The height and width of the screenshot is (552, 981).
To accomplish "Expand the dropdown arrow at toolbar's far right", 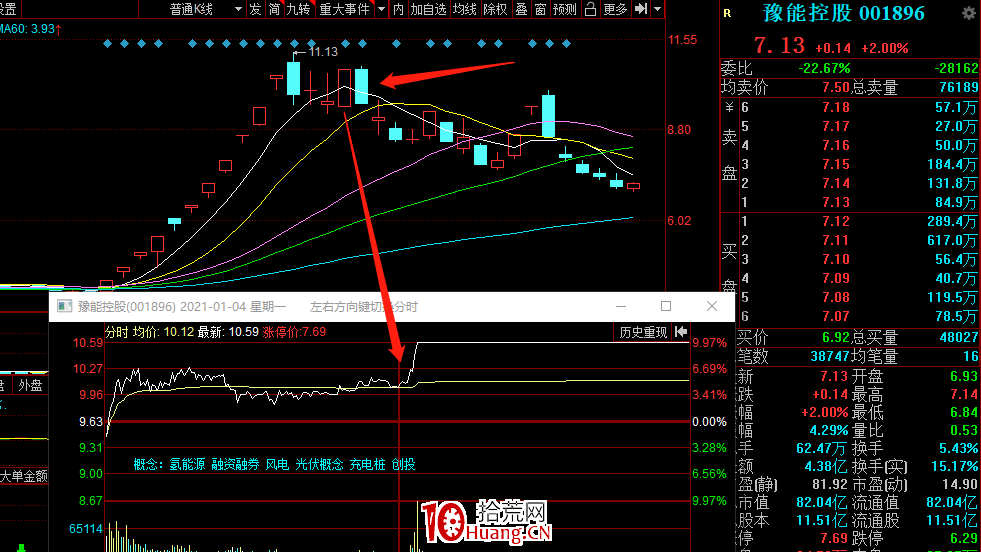I will [x=658, y=9].
